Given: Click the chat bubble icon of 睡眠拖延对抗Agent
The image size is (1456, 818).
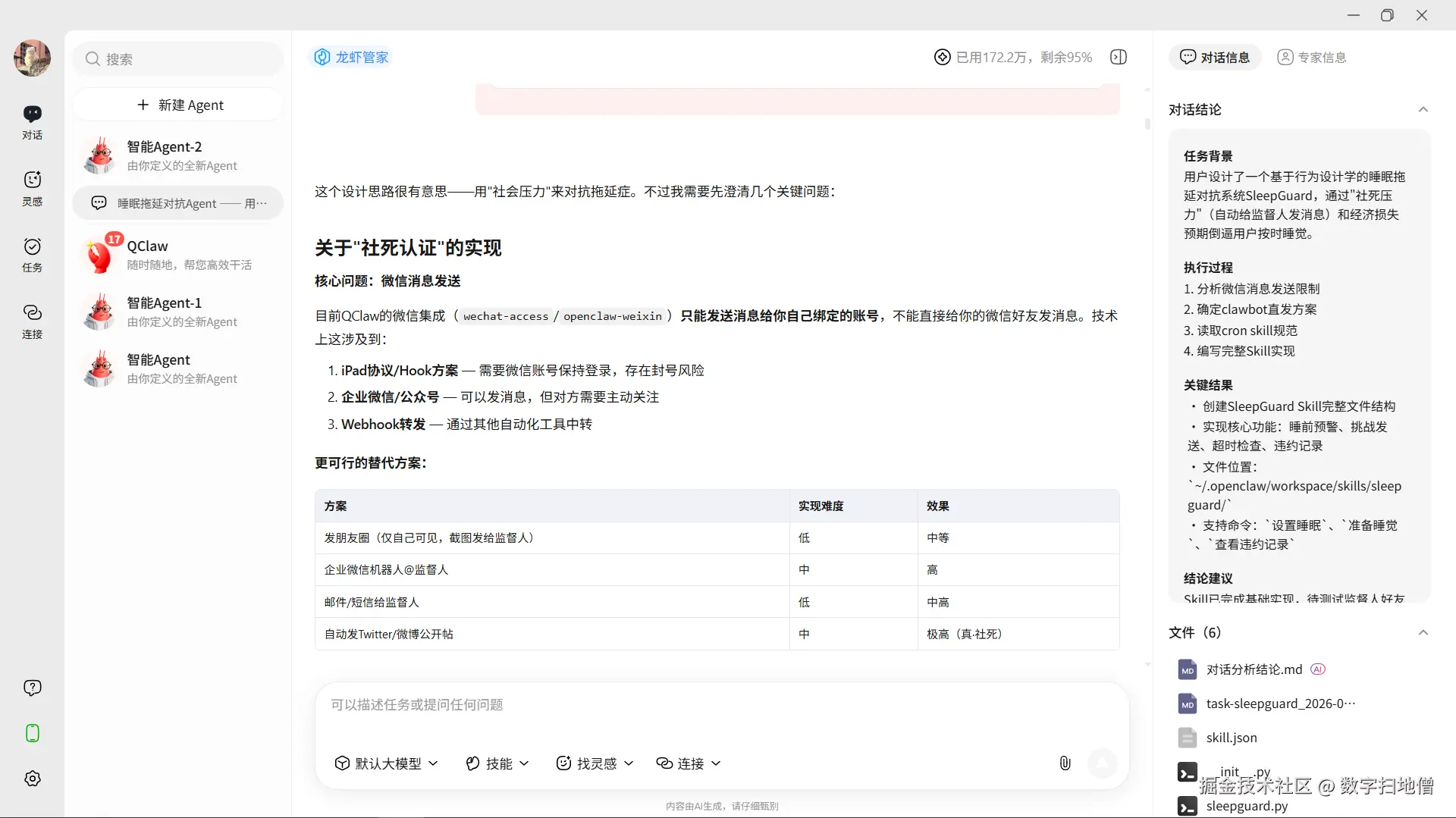Looking at the screenshot, I should coord(99,203).
